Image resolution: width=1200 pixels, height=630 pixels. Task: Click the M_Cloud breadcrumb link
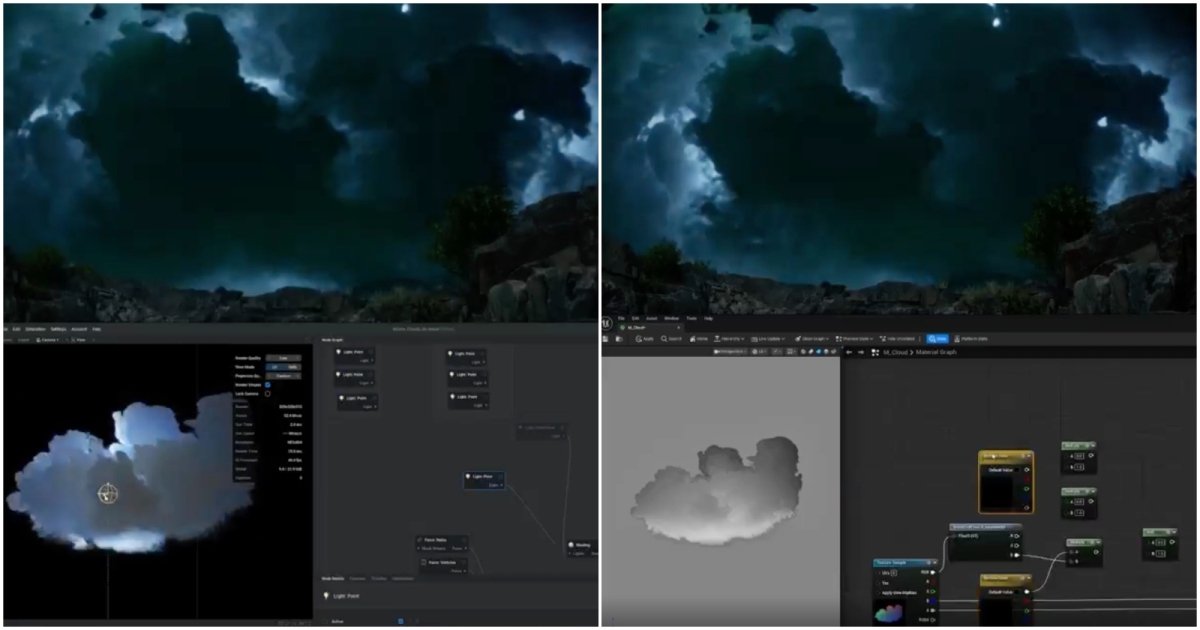[895, 352]
